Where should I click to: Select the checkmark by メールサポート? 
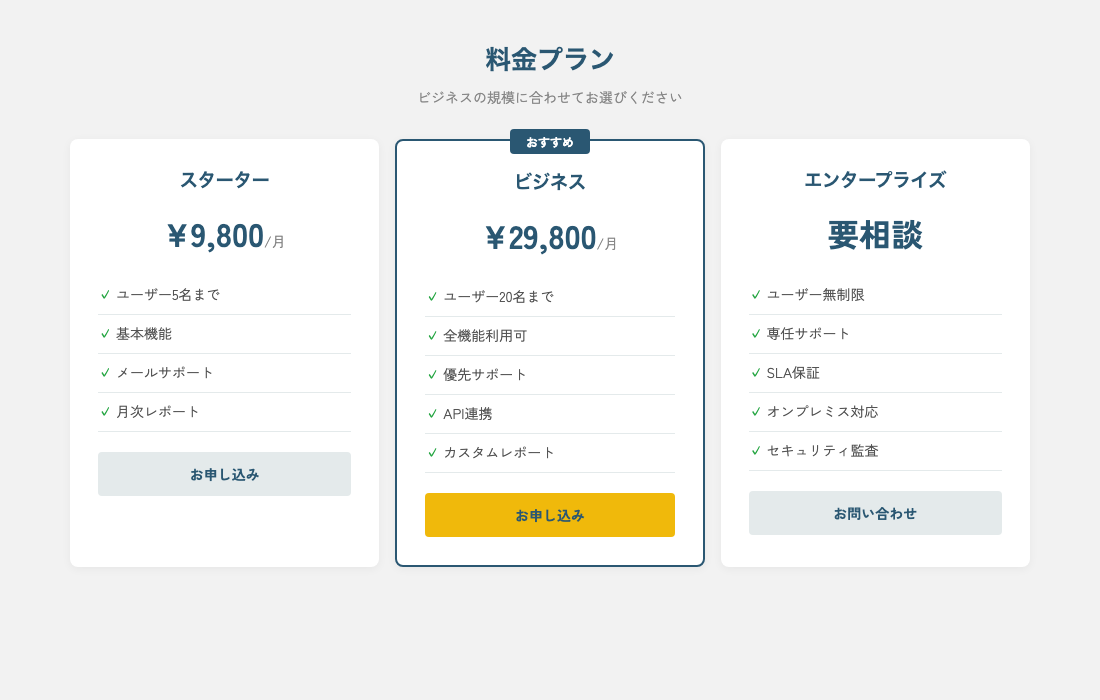tap(104, 372)
